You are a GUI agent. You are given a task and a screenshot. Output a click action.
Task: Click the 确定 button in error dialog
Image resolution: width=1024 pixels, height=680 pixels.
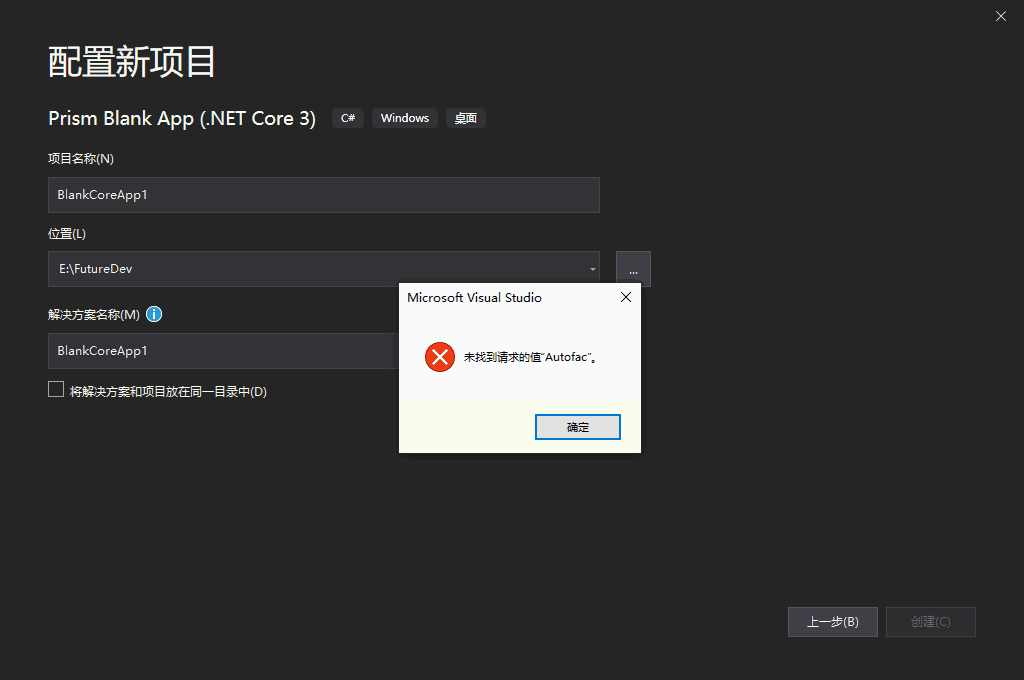[577, 427]
